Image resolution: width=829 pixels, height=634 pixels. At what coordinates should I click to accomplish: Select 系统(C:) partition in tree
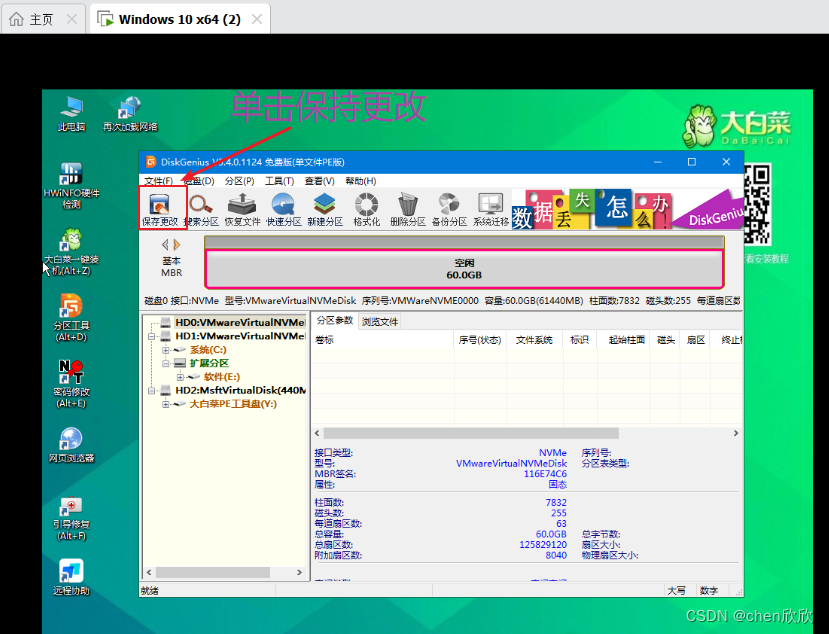click(208, 350)
